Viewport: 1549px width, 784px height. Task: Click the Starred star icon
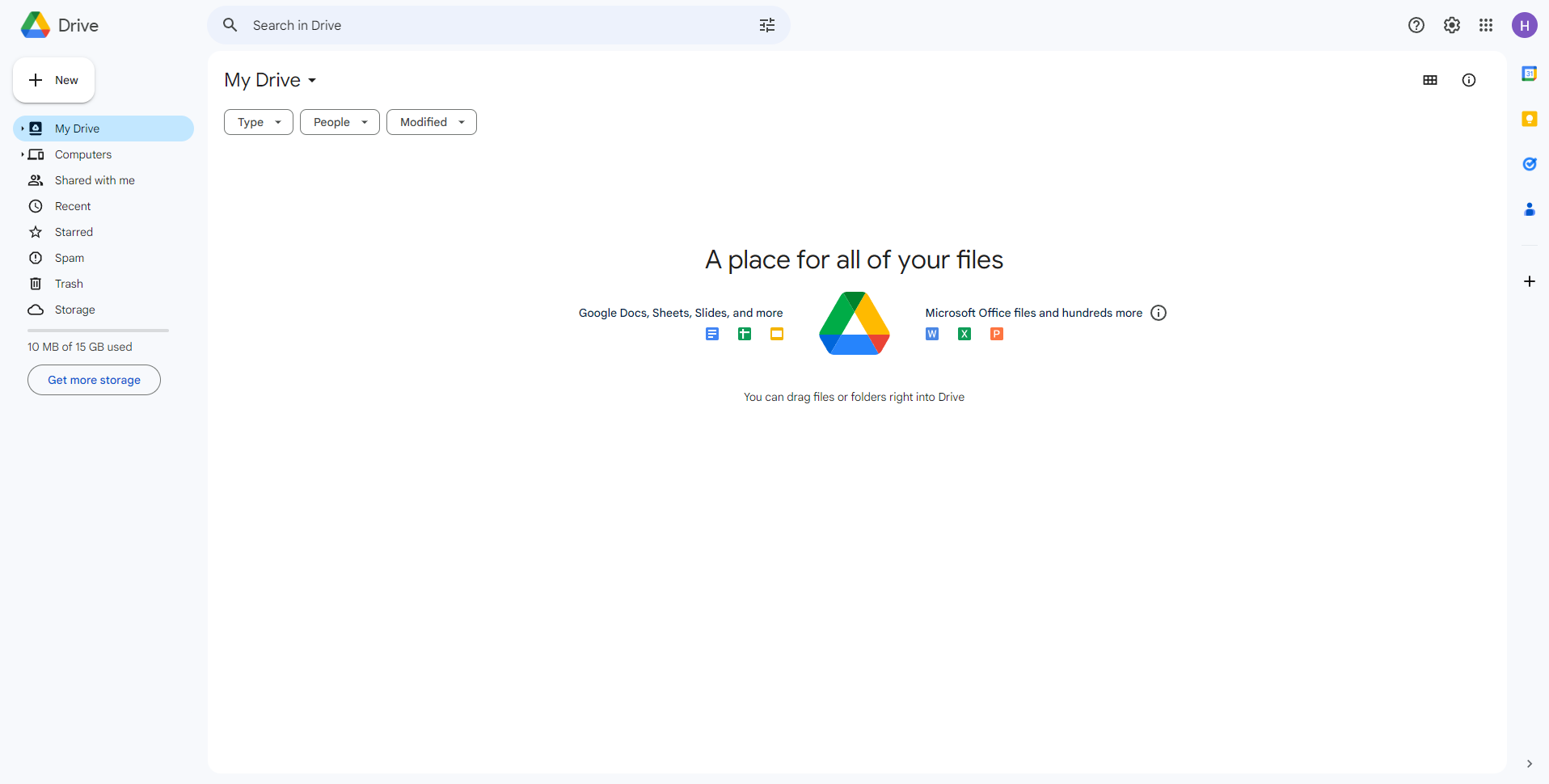pyautogui.click(x=36, y=232)
